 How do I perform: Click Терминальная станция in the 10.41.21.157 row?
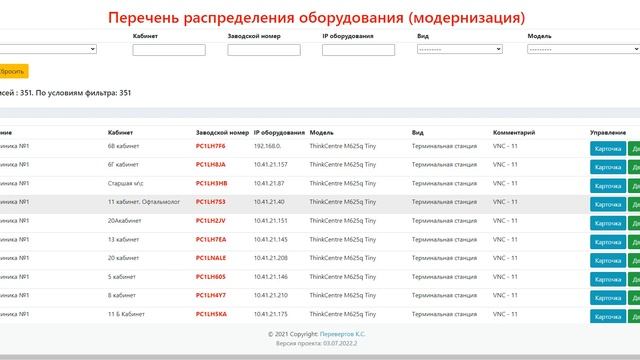[444, 164]
